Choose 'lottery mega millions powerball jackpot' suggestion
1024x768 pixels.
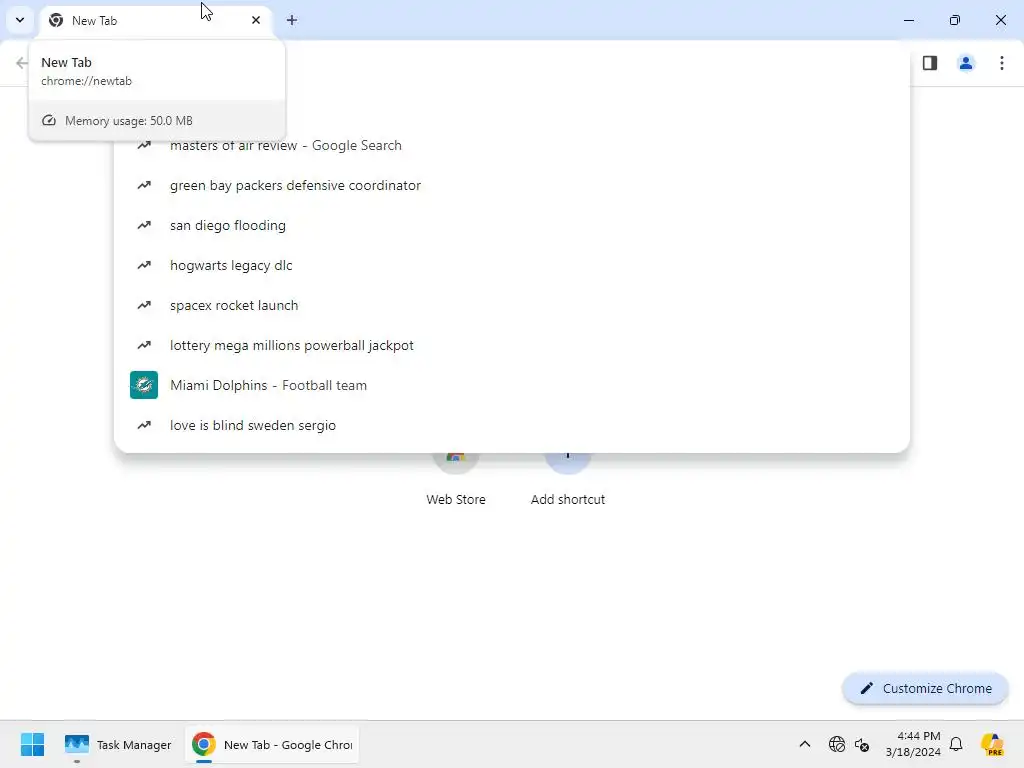(x=511, y=345)
